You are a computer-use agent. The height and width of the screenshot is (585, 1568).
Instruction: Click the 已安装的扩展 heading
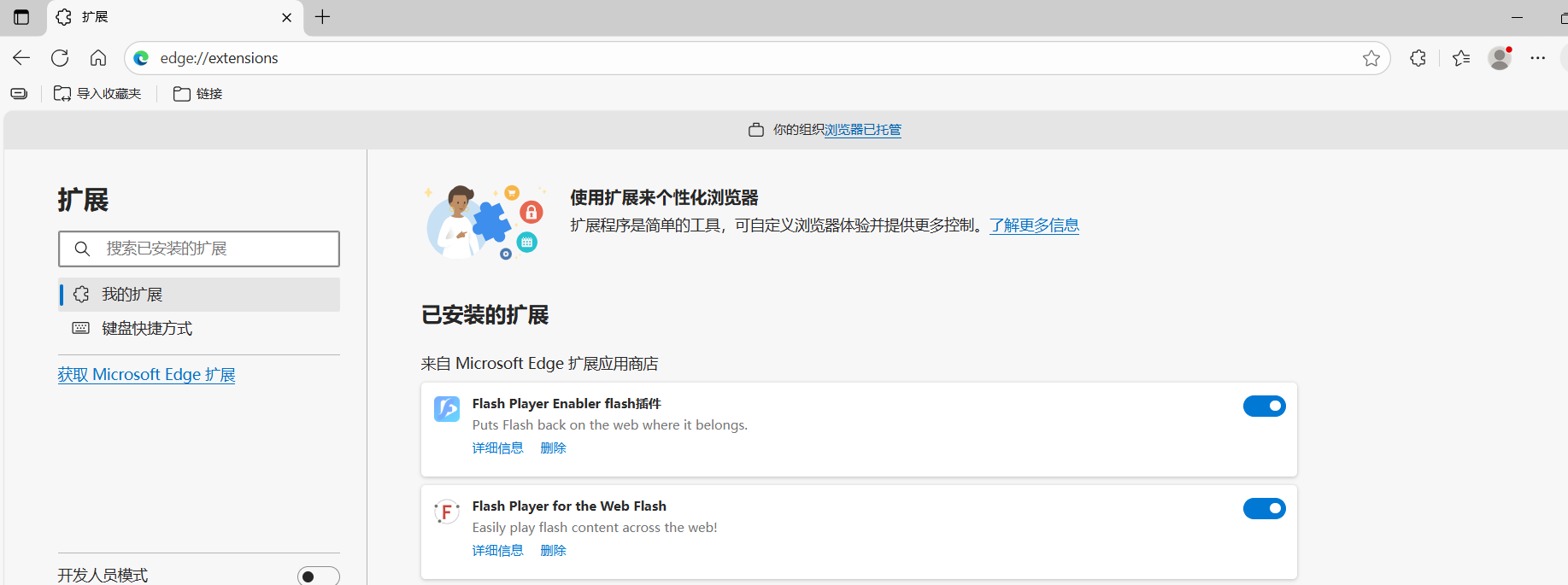pos(485,315)
